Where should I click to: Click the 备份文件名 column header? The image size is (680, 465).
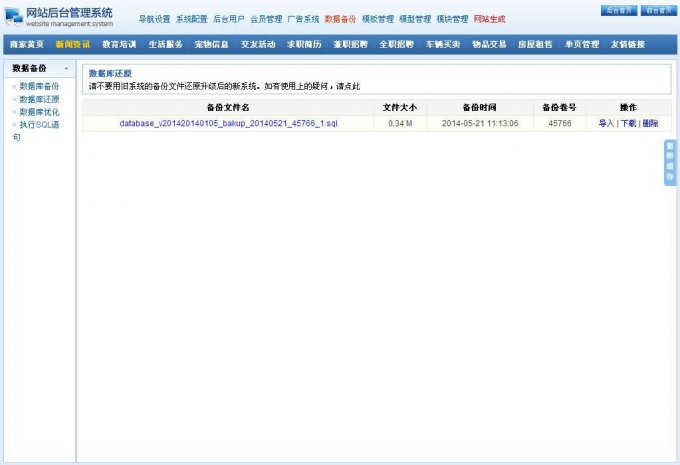(228, 107)
